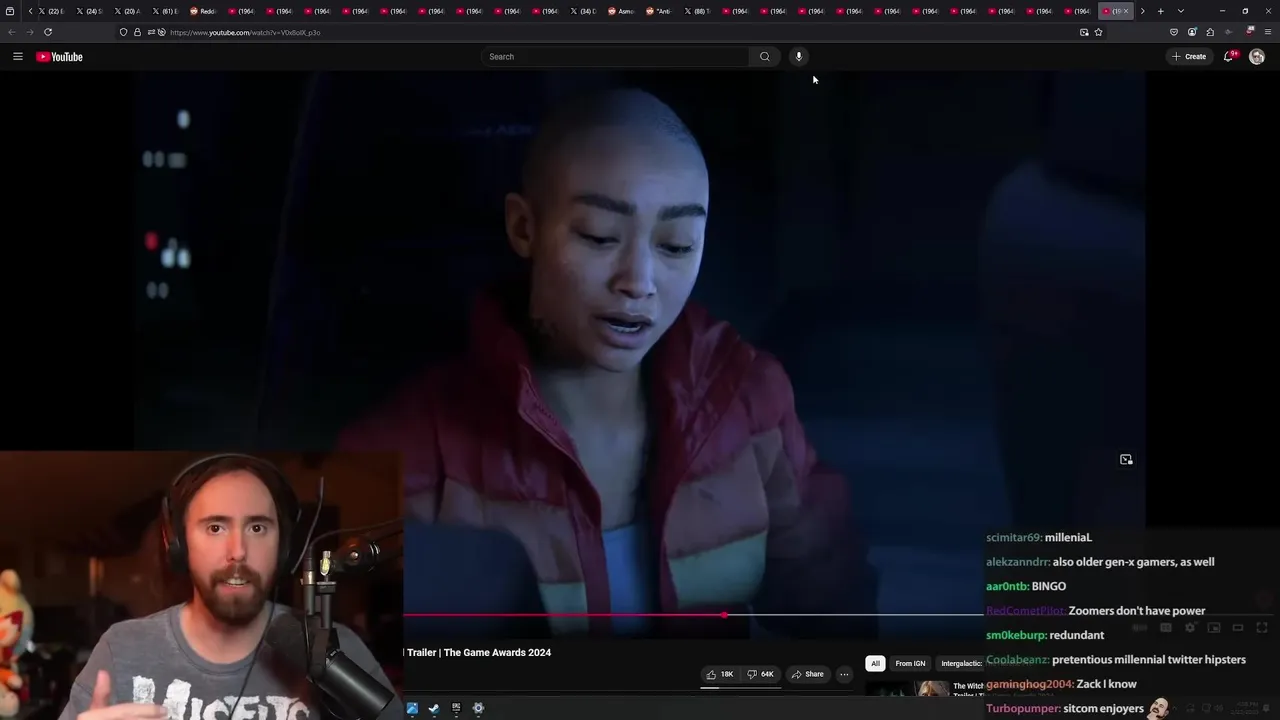This screenshot has height=720, width=1280.
Task: Click the Create button
Action: click(x=1189, y=57)
